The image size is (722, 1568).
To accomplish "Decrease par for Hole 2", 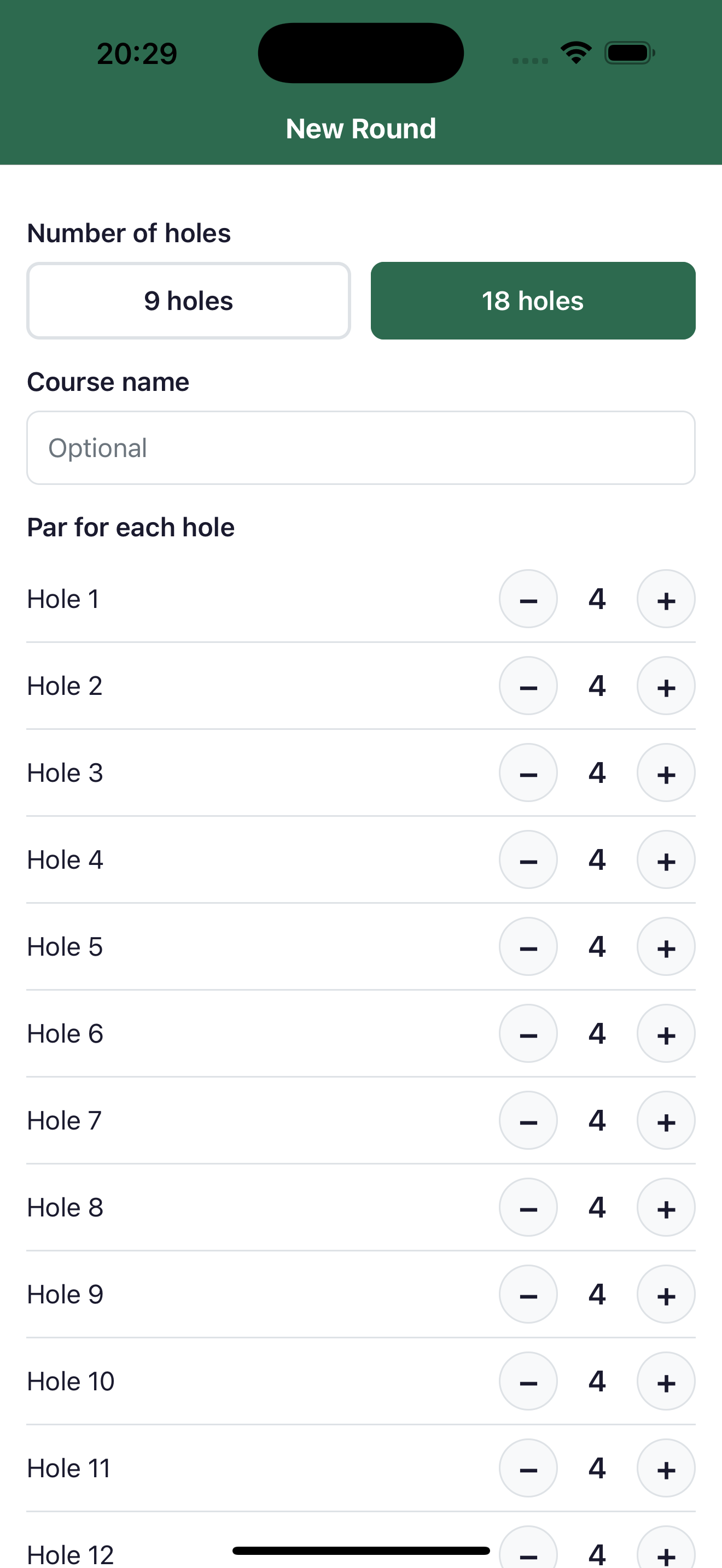I will [528, 686].
